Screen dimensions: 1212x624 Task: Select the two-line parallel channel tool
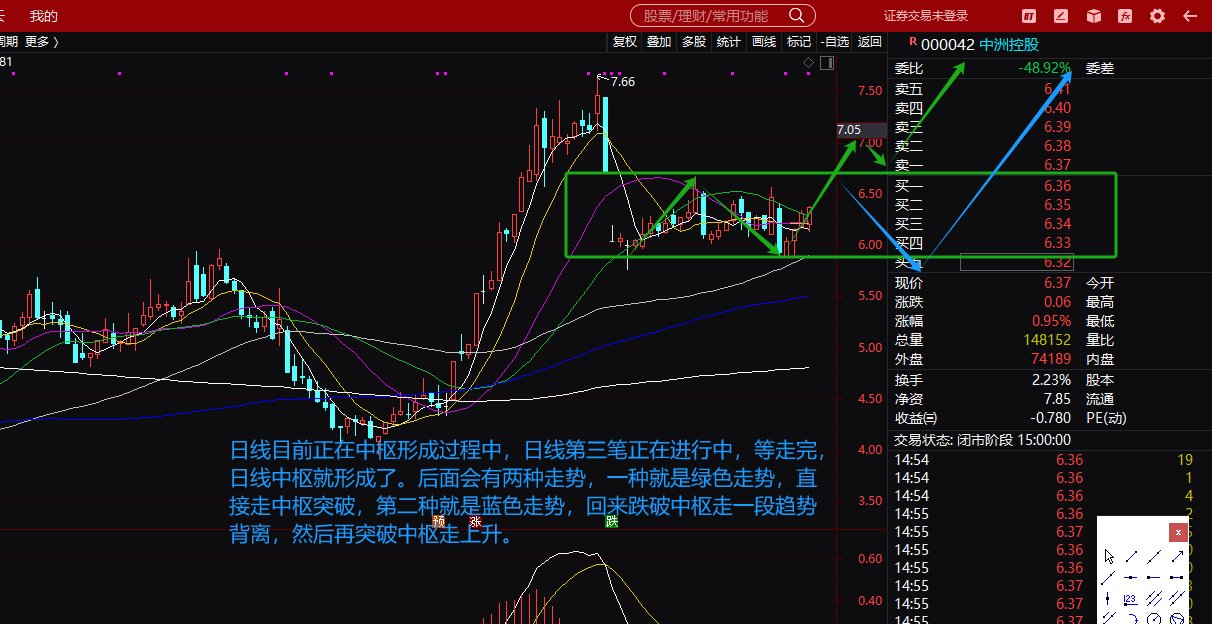[x=1177, y=598]
